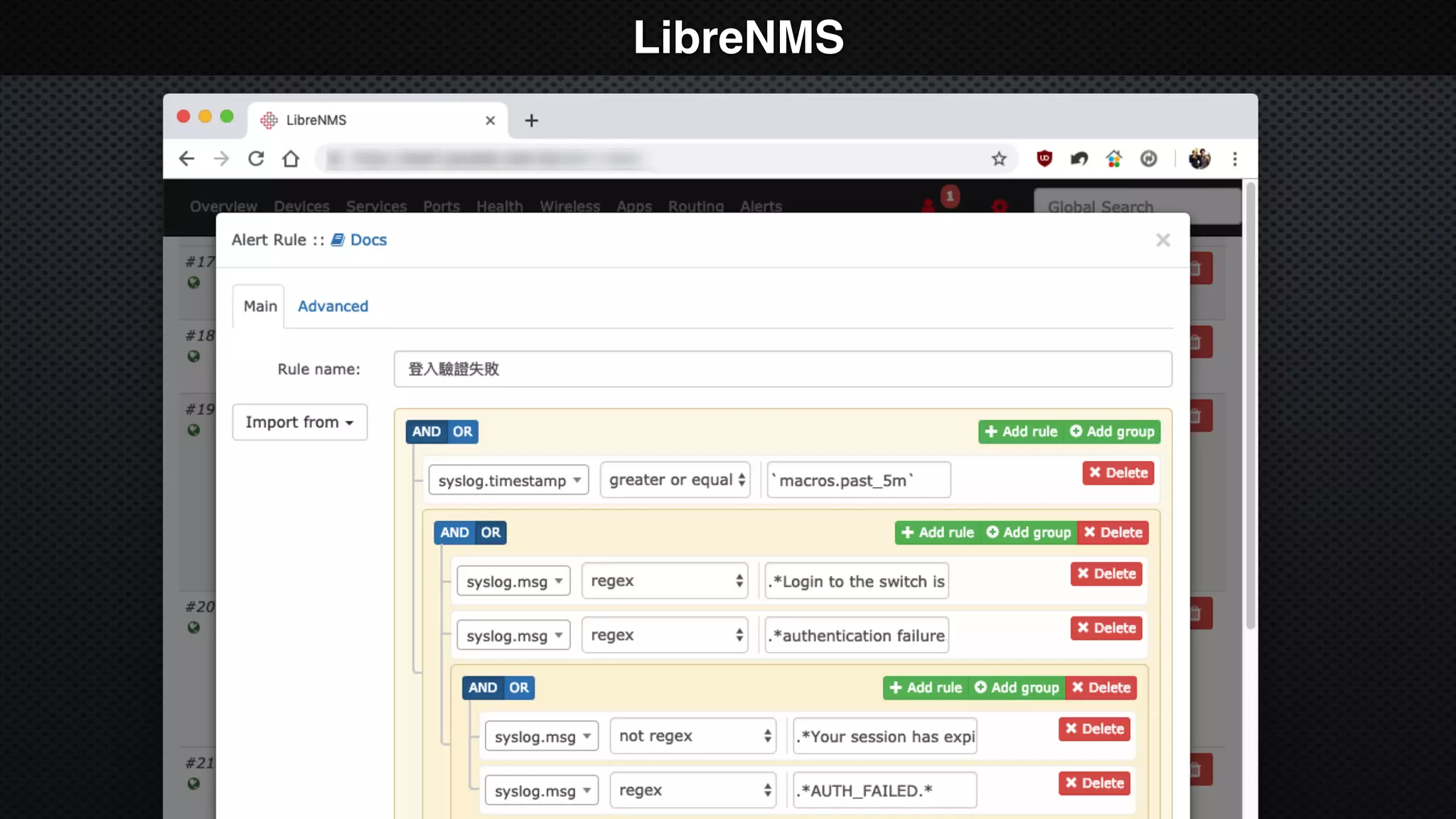Click the authentication failure value field

[x=857, y=635]
